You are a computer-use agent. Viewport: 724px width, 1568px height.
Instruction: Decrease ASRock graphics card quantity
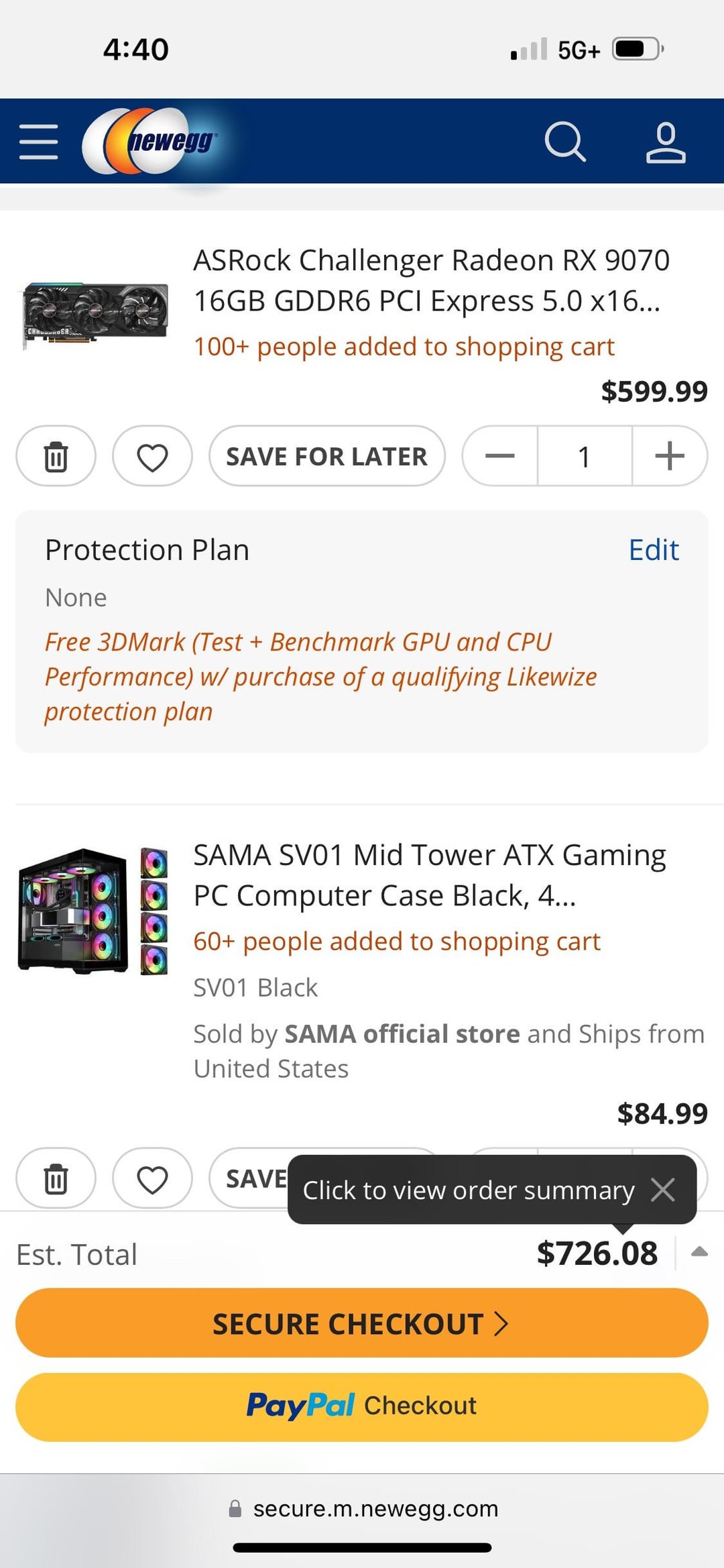click(500, 457)
